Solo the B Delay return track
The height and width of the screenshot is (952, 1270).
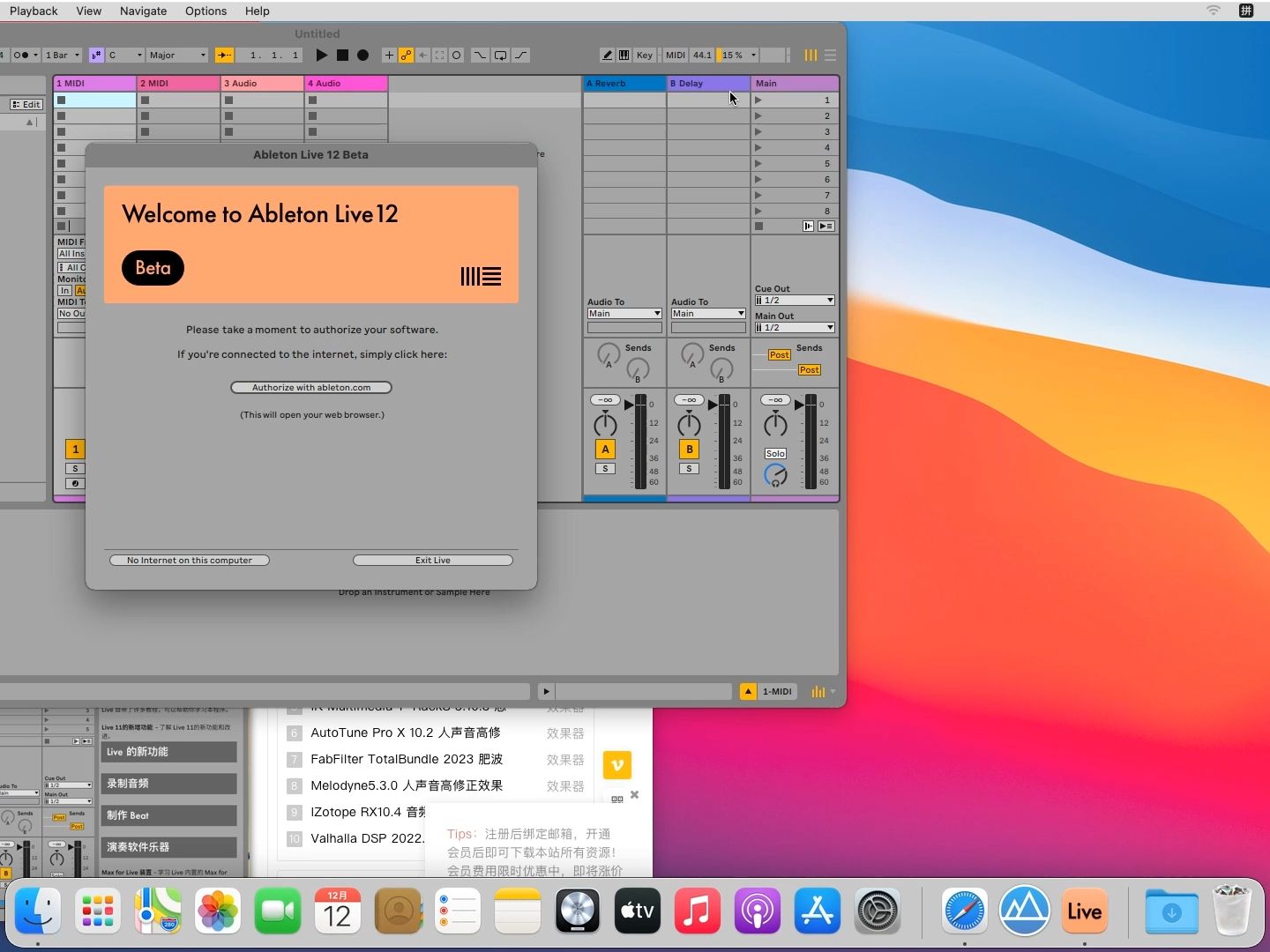(x=689, y=469)
